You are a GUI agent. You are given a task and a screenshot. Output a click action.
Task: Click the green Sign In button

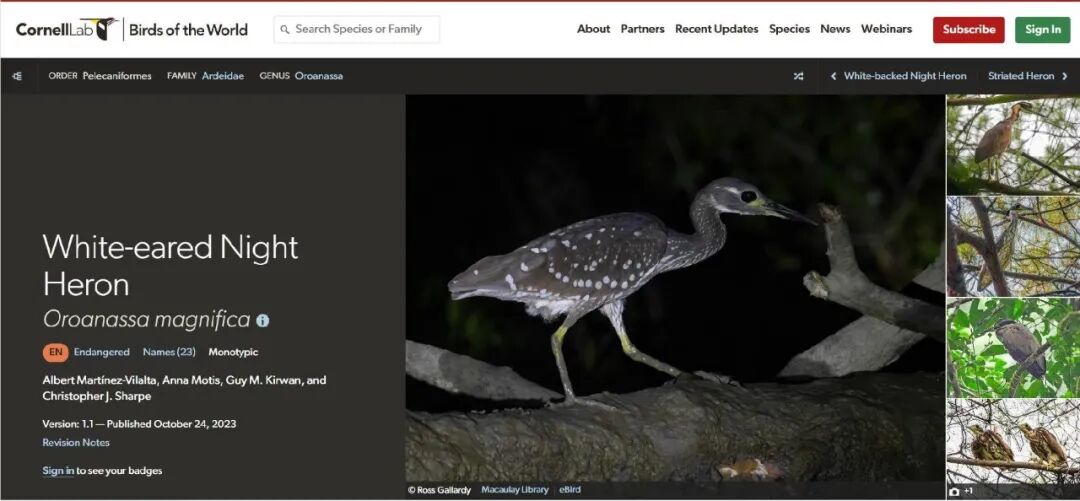tap(1042, 30)
